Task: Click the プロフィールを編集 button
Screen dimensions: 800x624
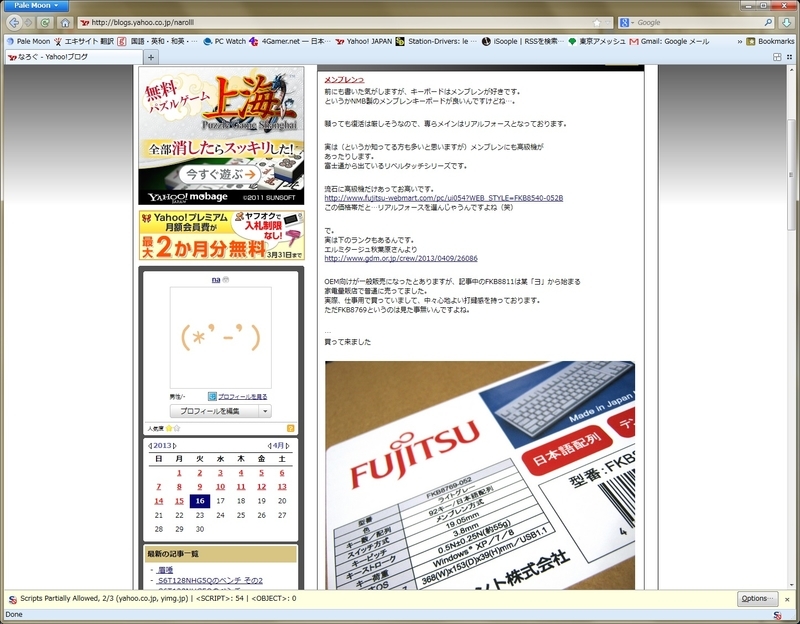Action: tap(214, 411)
